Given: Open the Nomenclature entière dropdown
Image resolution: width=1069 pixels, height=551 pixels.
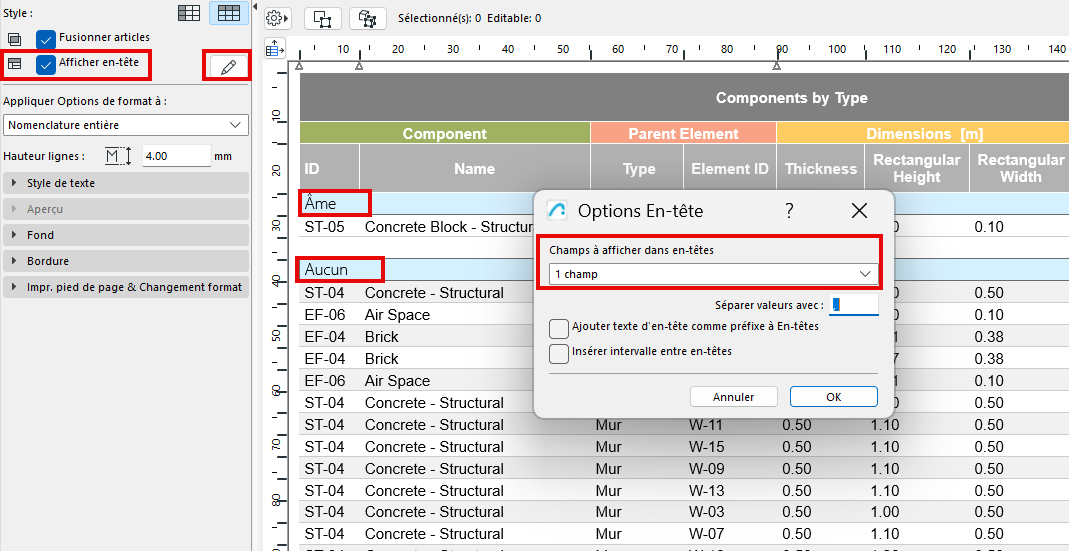Looking at the screenshot, I should 126,125.
